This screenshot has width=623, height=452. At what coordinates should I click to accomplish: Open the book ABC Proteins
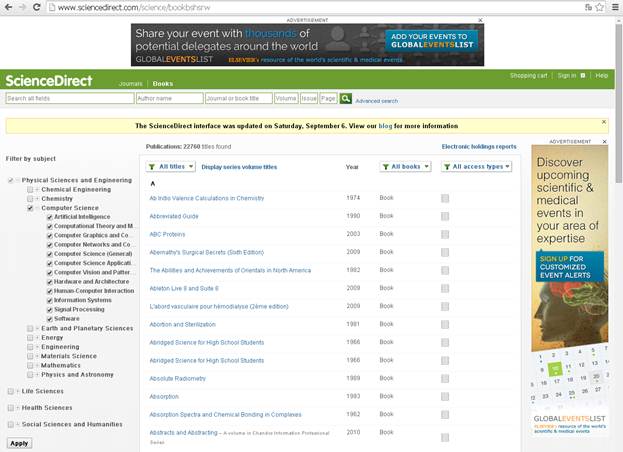click(x=167, y=234)
